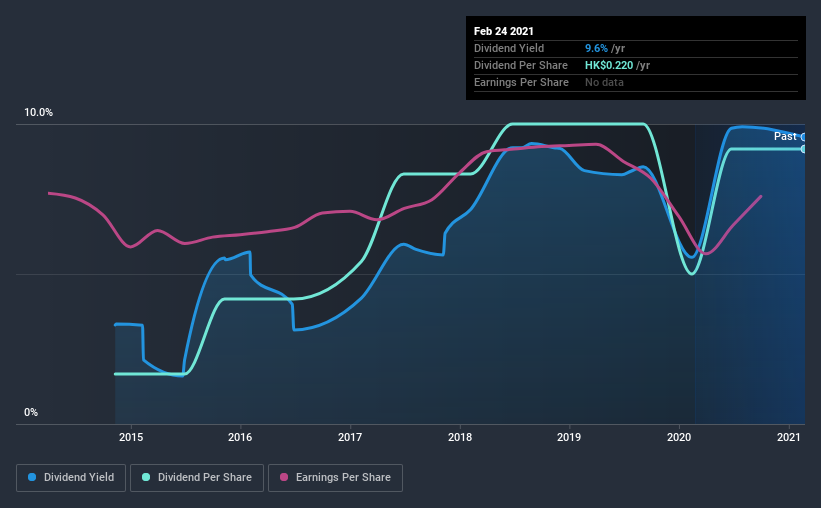This screenshot has width=821, height=508.
Task: Click the 2020 x-axis label
Action: (679, 437)
